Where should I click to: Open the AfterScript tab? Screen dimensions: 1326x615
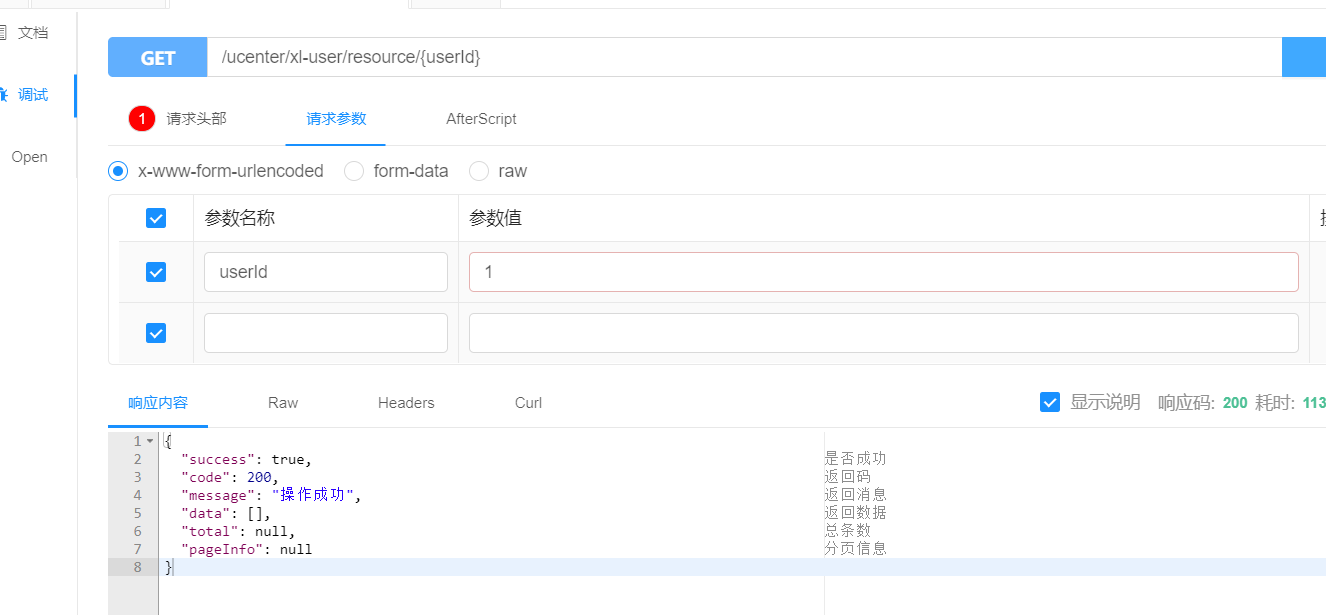(x=481, y=119)
